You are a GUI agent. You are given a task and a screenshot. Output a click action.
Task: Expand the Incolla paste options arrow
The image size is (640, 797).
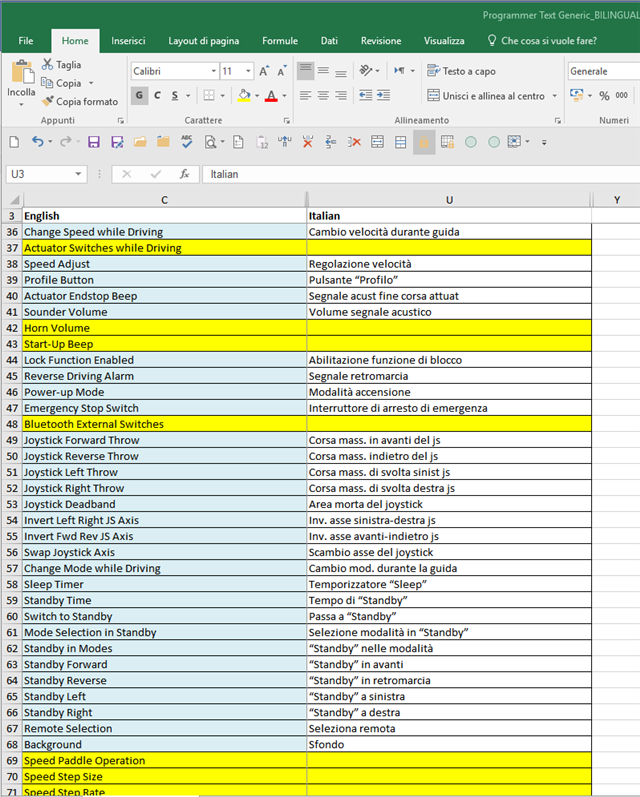21,105
